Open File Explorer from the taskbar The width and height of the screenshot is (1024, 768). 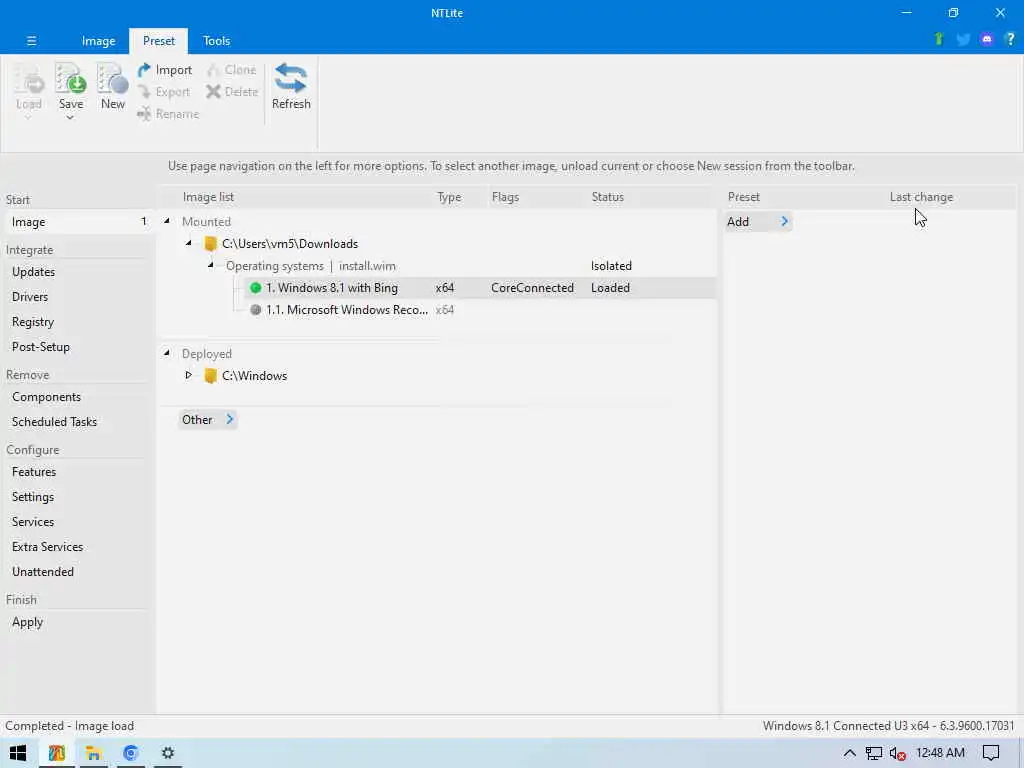pos(93,753)
